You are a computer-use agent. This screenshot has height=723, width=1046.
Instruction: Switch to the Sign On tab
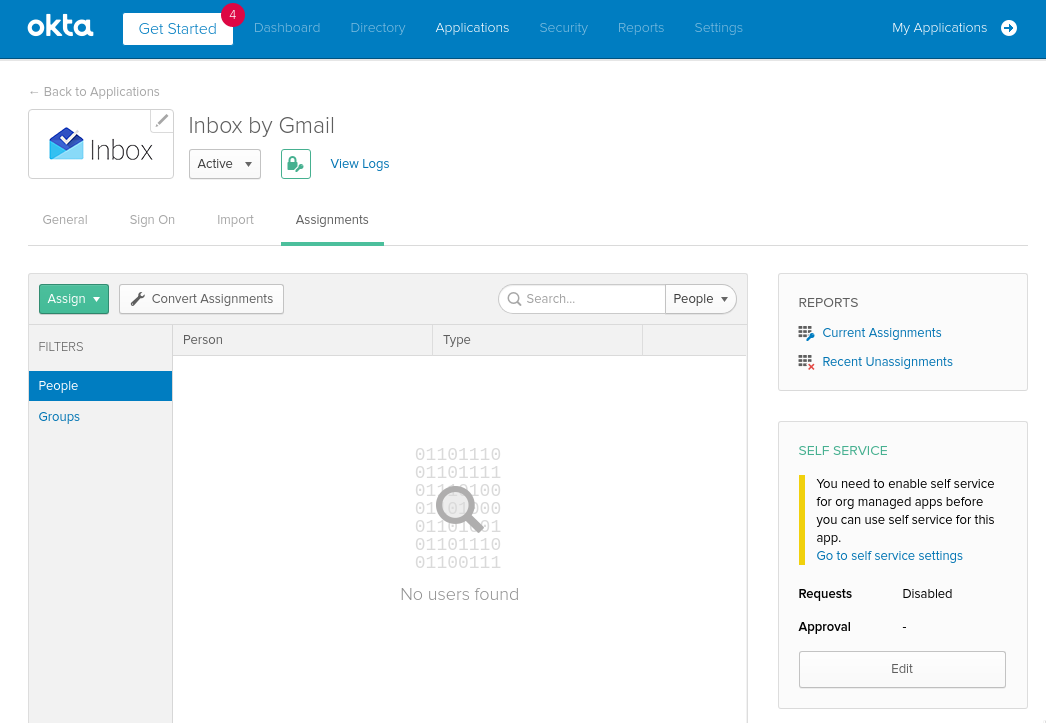pos(152,220)
